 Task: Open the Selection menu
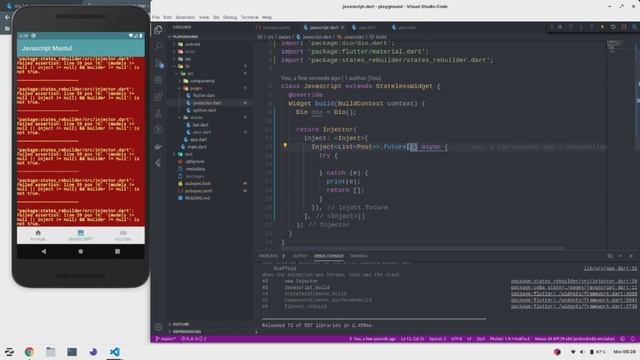point(185,17)
